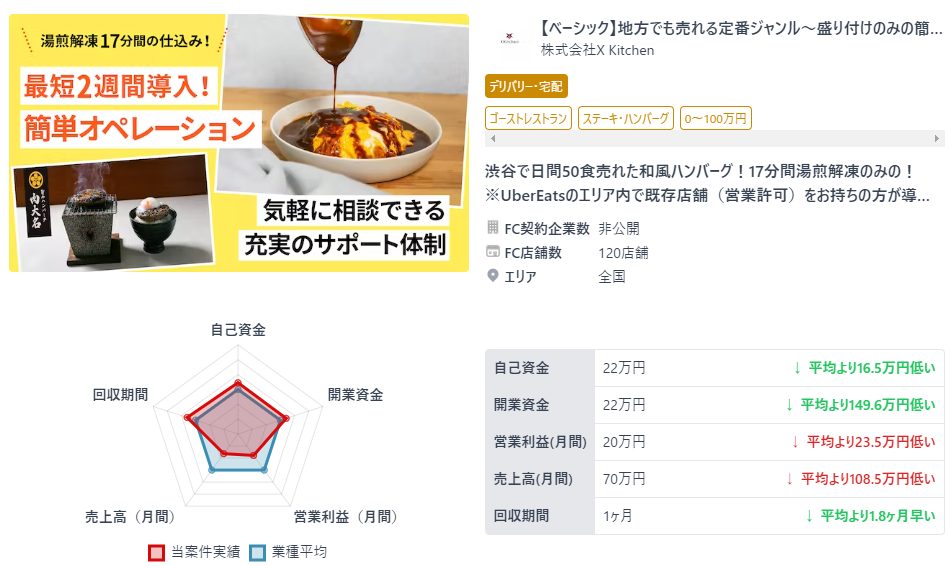Toggle the 業種平均 legend box
This screenshot has width=949, height=566.
pos(257,552)
